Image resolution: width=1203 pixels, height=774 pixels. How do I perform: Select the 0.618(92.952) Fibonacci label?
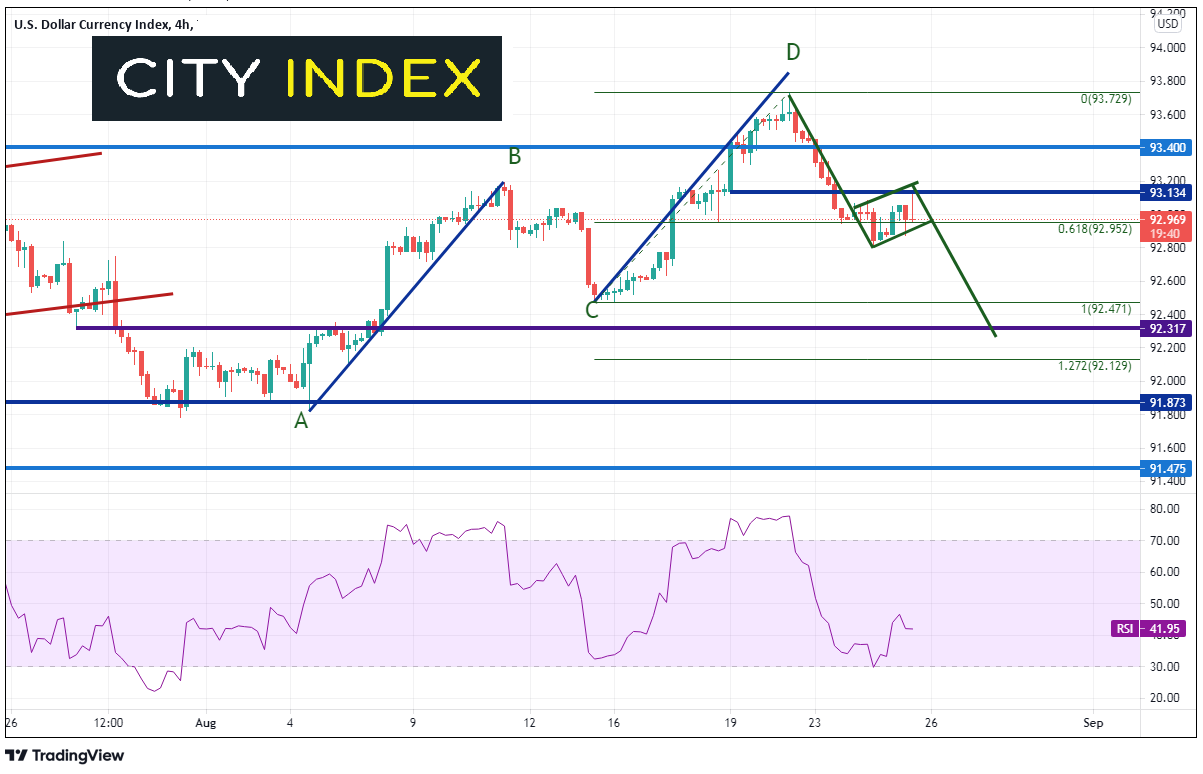tap(1094, 229)
